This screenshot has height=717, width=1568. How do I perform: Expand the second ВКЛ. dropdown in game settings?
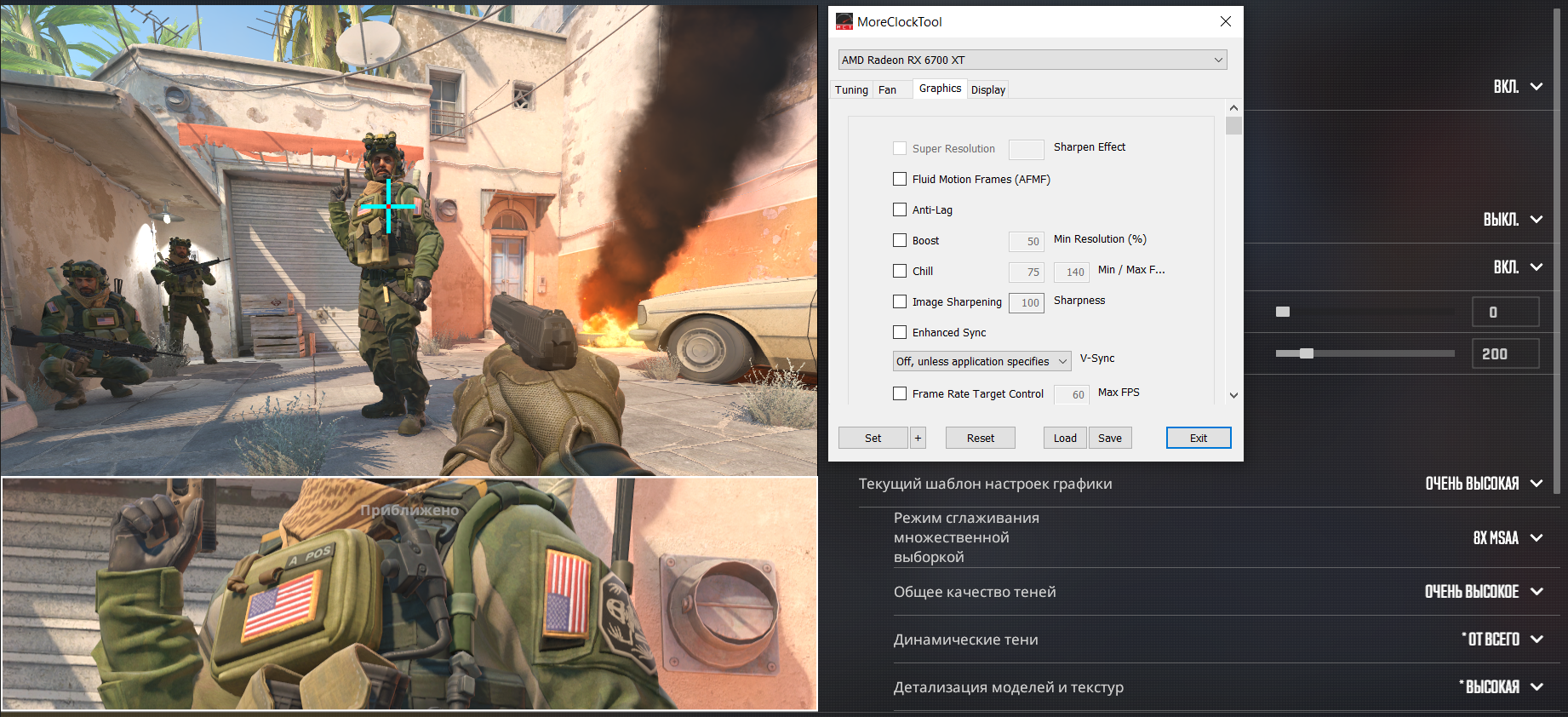pos(1518,267)
